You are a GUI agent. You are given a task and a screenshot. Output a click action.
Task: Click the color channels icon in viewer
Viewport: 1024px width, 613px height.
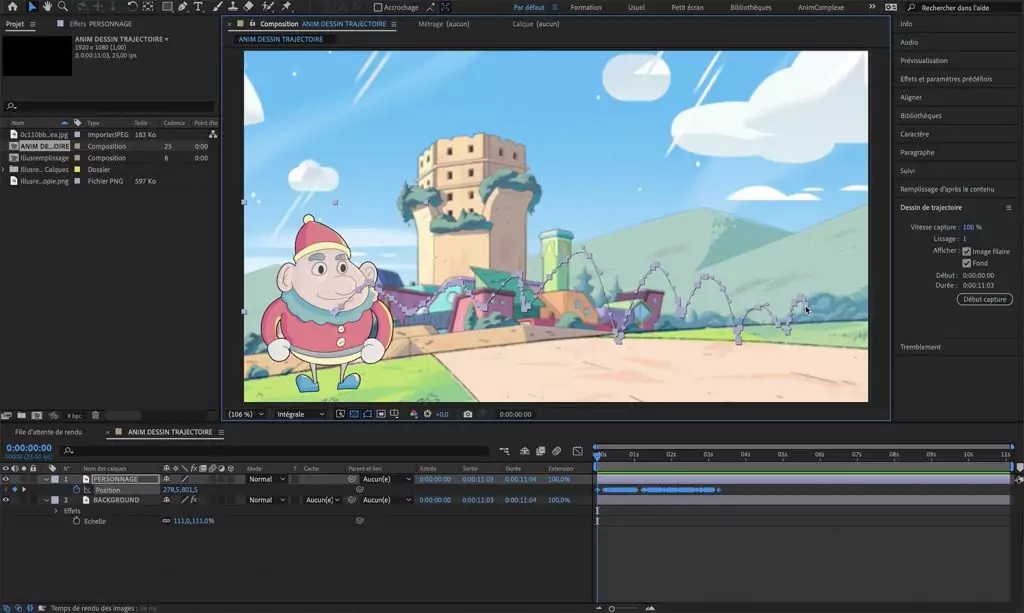coord(413,414)
